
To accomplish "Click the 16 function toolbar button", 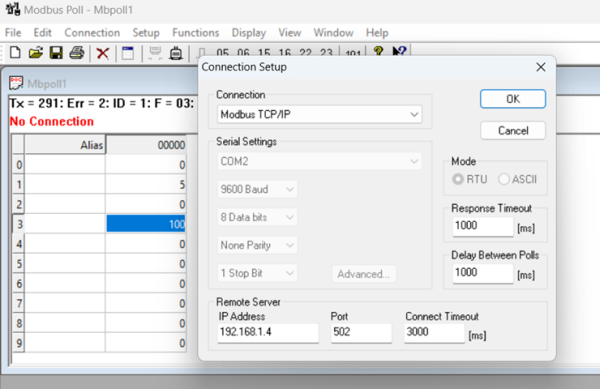I will click(x=284, y=52).
